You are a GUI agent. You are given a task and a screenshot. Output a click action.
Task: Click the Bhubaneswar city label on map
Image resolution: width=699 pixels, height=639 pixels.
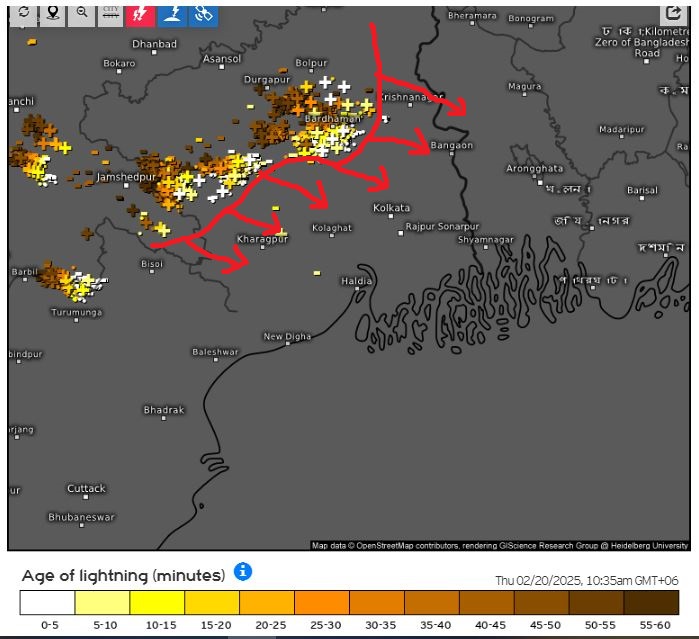click(x=82, y=517)
